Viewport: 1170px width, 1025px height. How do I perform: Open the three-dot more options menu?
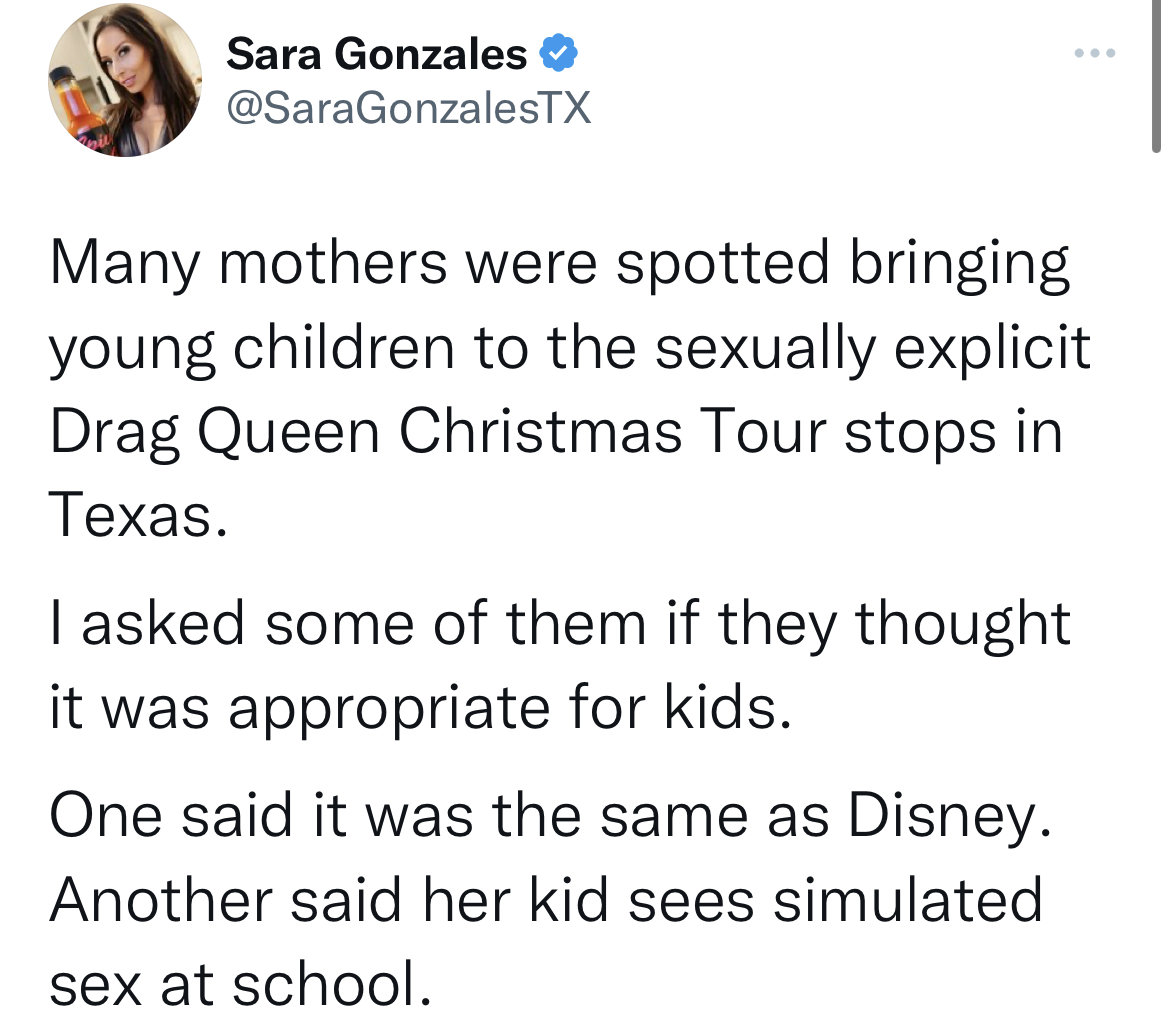(x=1095, y=53)
